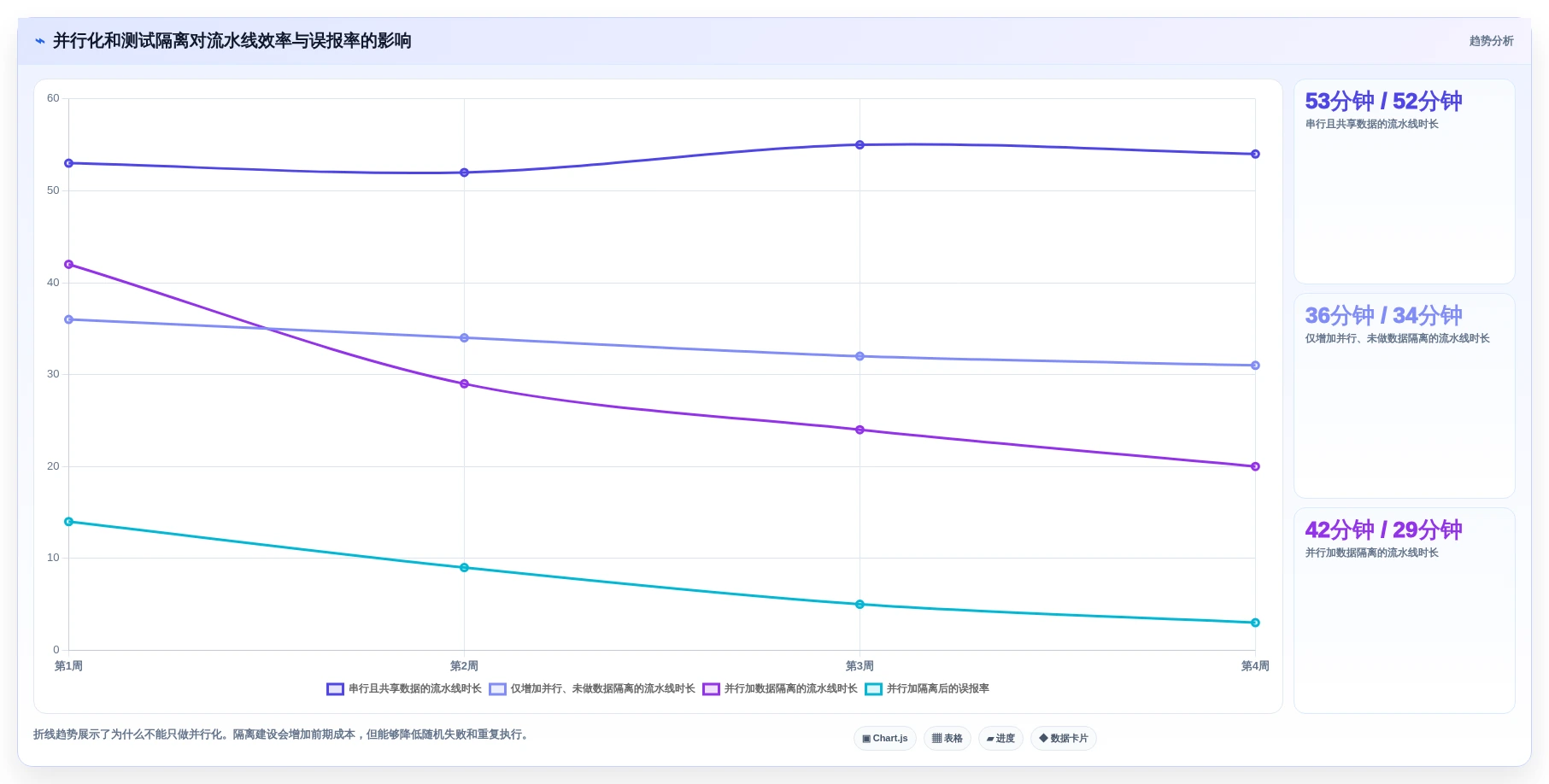Screen dimensions: 1549x784
Task: Click the 第3周 point on the teal false-alarm line
Action: click(860, 605)
